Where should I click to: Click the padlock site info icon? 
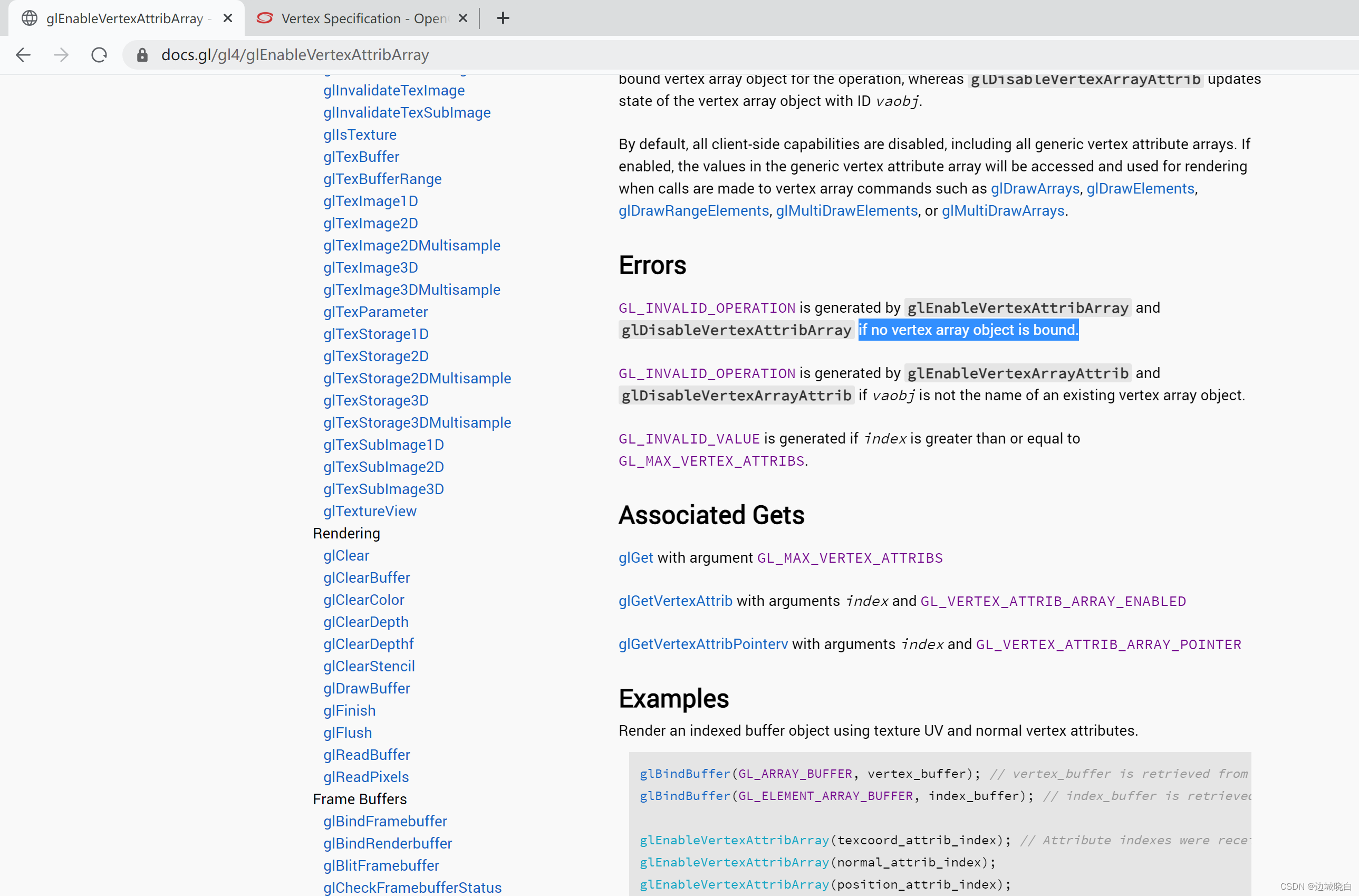pyautogui.click(x=142, y=55)
